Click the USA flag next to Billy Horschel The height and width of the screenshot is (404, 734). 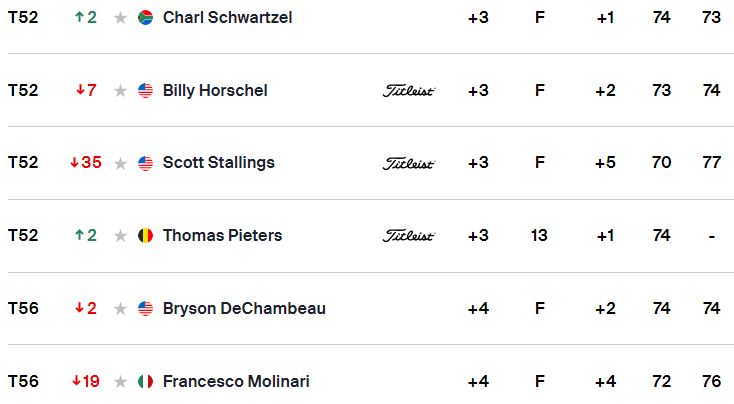pyautogui.click(x=146, y=90)
